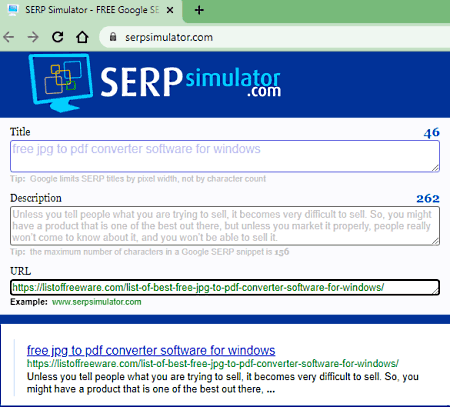Click the Description field label
Screen dimensions: 450x407
pos(36,198)
